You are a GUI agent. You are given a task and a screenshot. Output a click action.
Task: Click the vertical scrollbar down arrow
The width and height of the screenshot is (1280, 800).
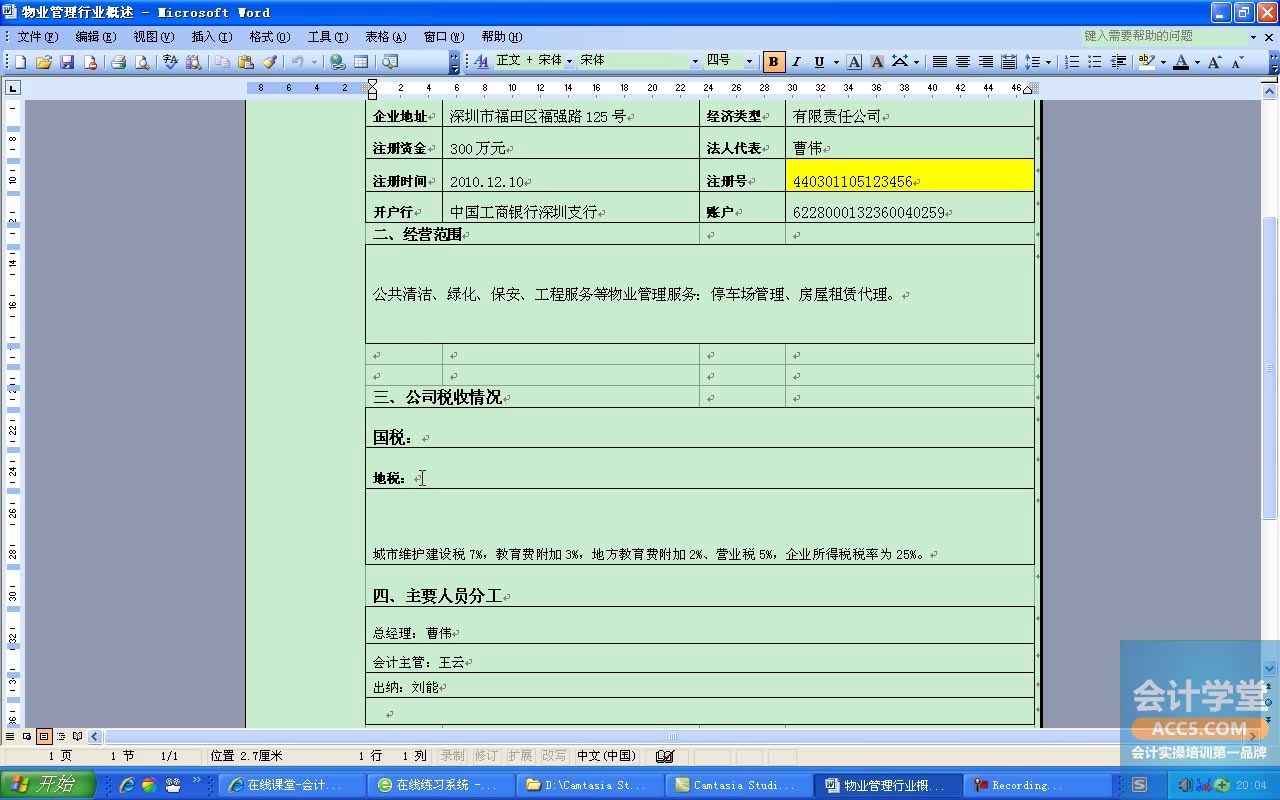[x=1271, y=668]
